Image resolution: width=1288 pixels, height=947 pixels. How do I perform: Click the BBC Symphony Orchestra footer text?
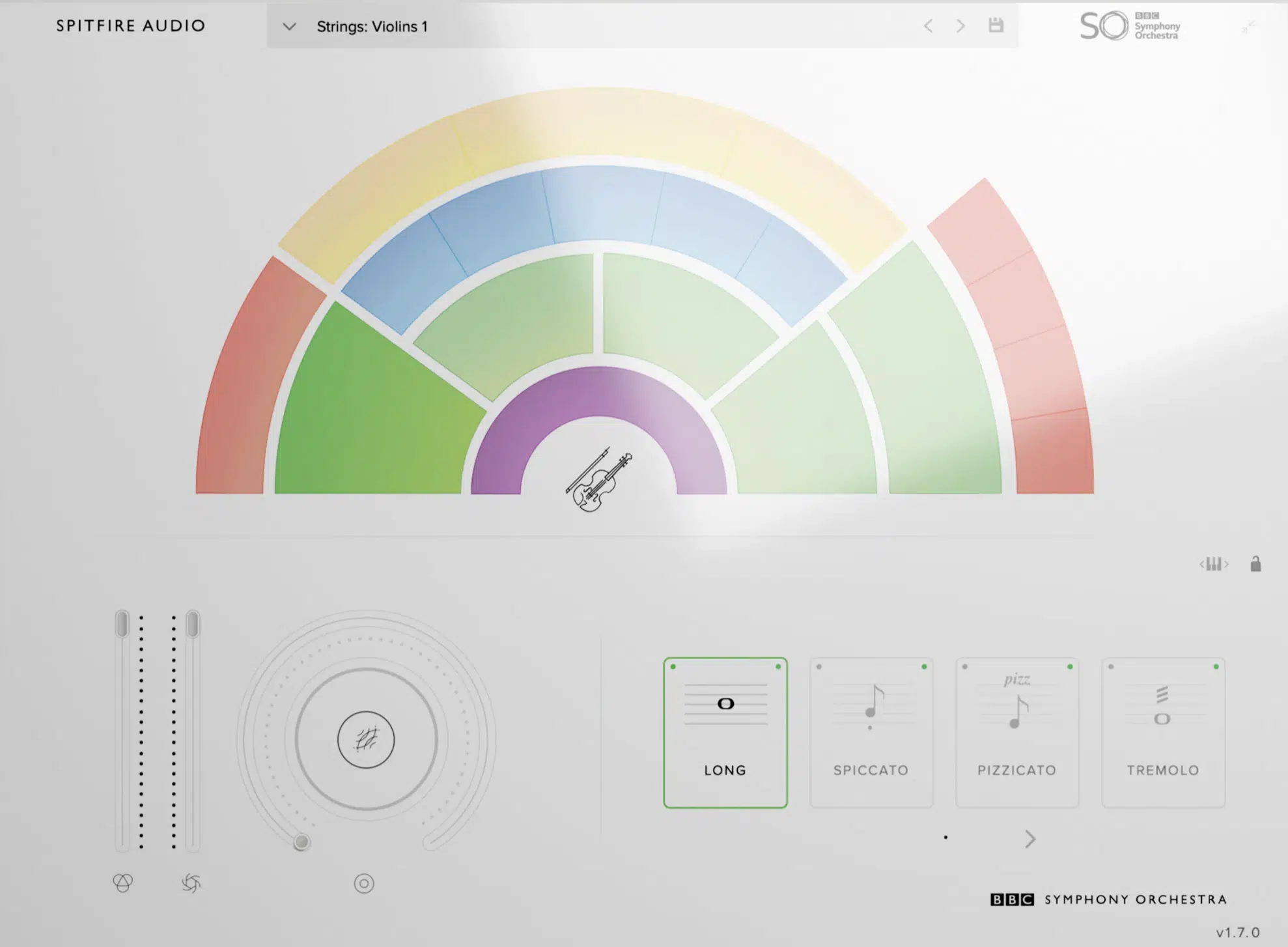point(1109,899)
